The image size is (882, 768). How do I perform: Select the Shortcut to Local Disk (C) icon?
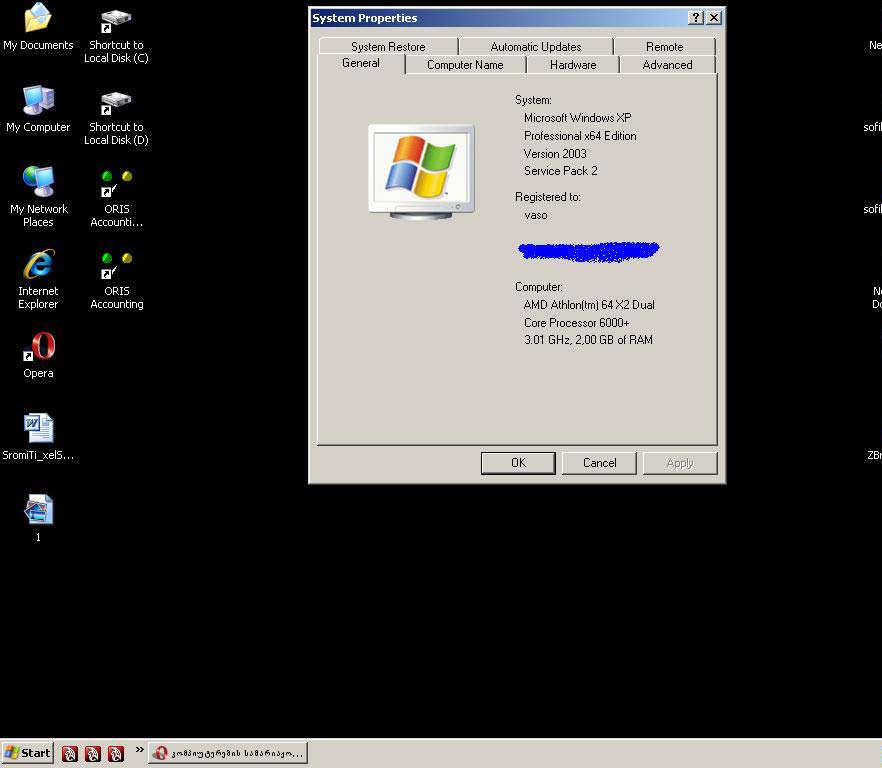(x=116, y=35)
